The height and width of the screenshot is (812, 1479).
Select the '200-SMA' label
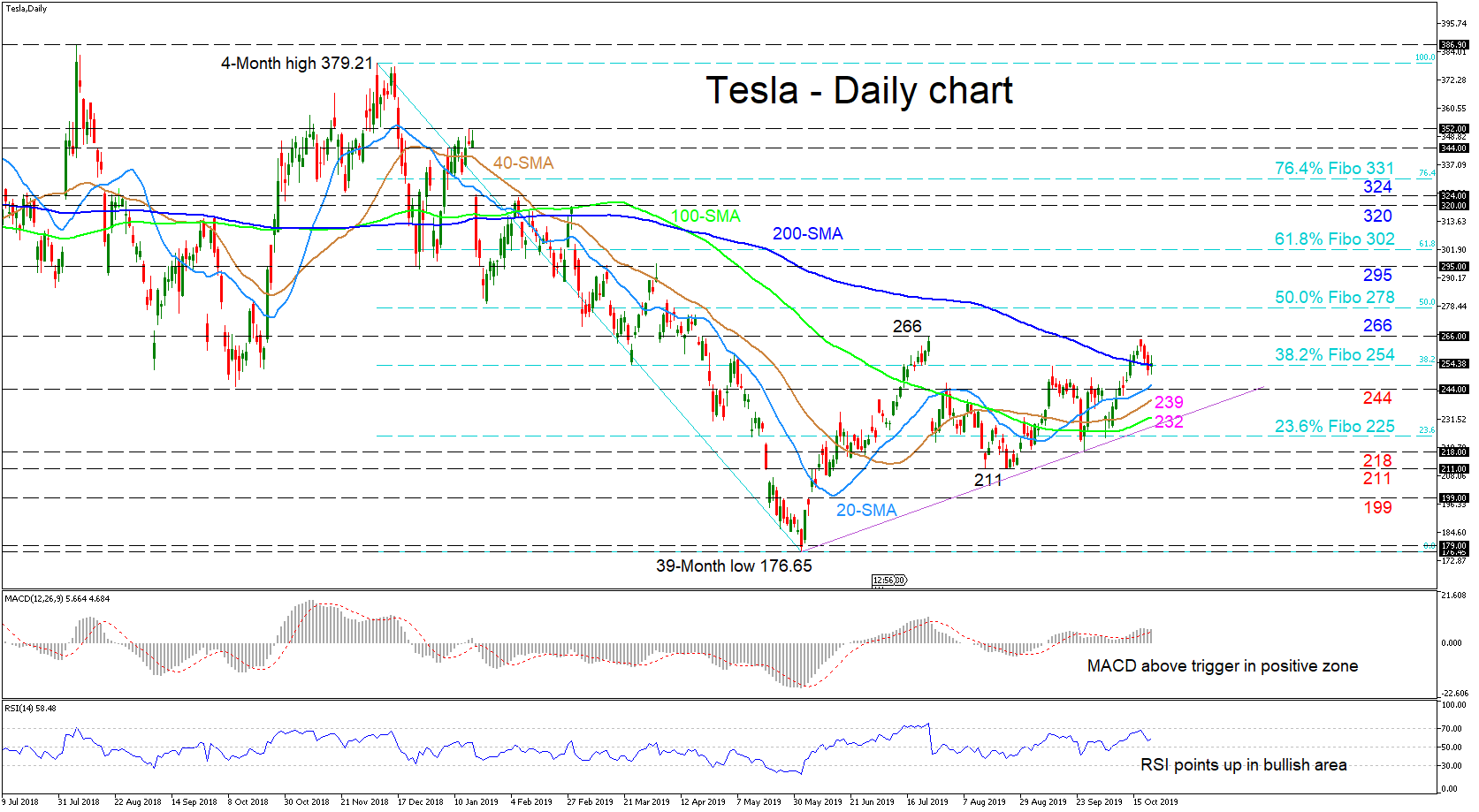pyautogui.click(x=808, y=234)
